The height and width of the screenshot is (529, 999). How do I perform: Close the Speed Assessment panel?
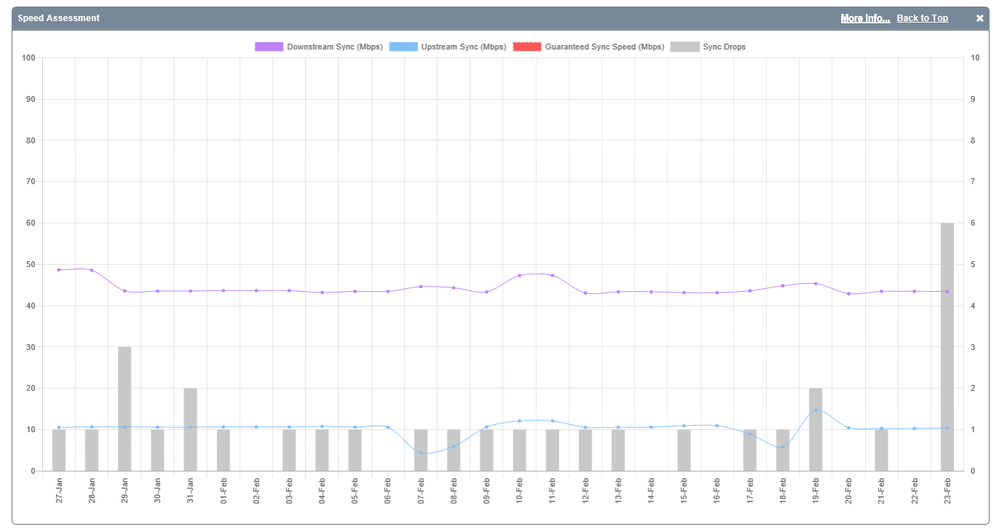pyautogui.click(x=980, y=18)
